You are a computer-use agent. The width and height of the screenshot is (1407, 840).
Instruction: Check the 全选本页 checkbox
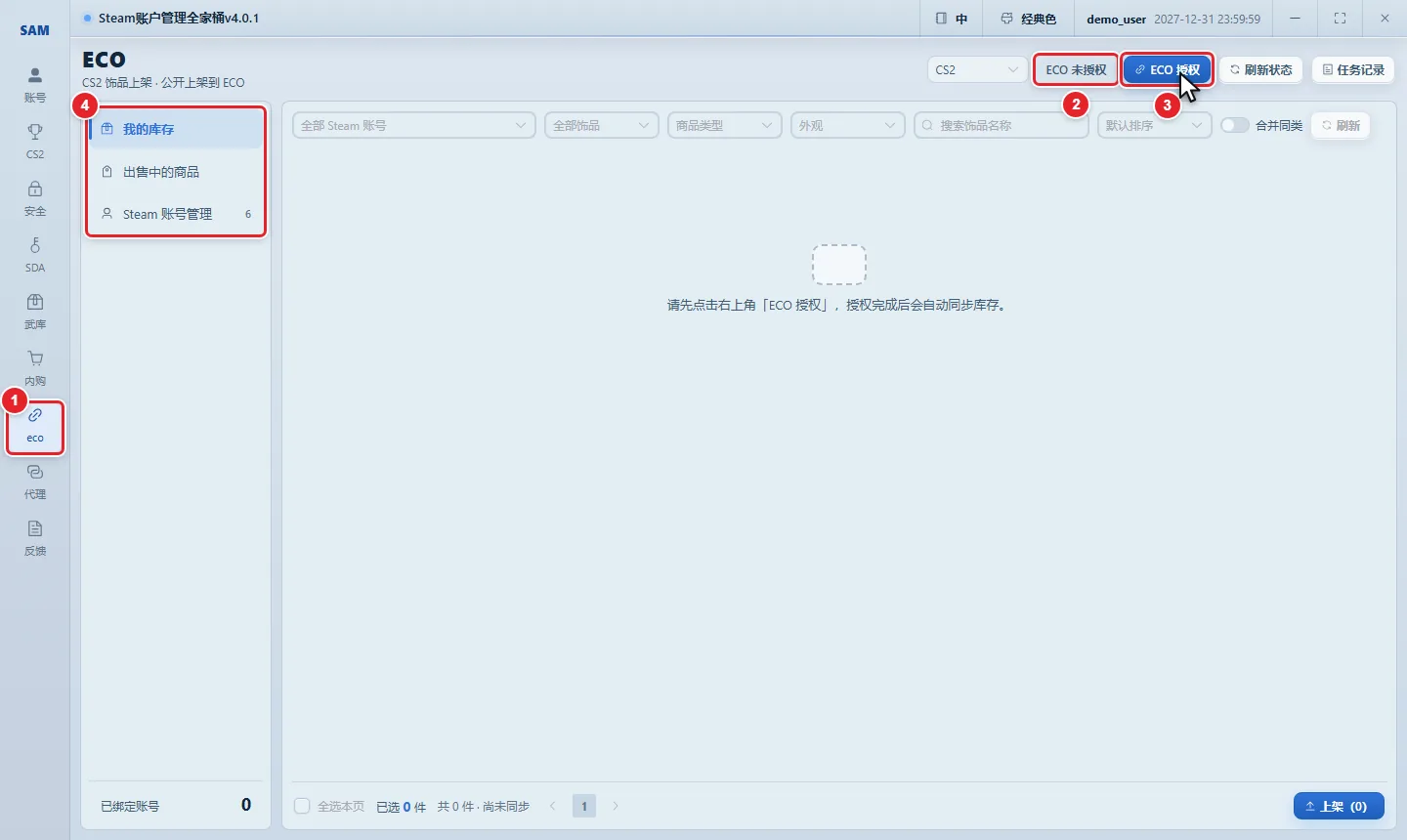tap(302, 806)
